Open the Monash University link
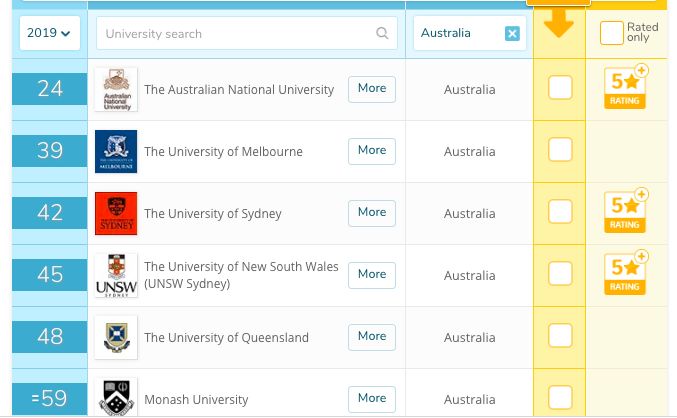This screenshot has height=418, width=677. click(x=196, y=399)
